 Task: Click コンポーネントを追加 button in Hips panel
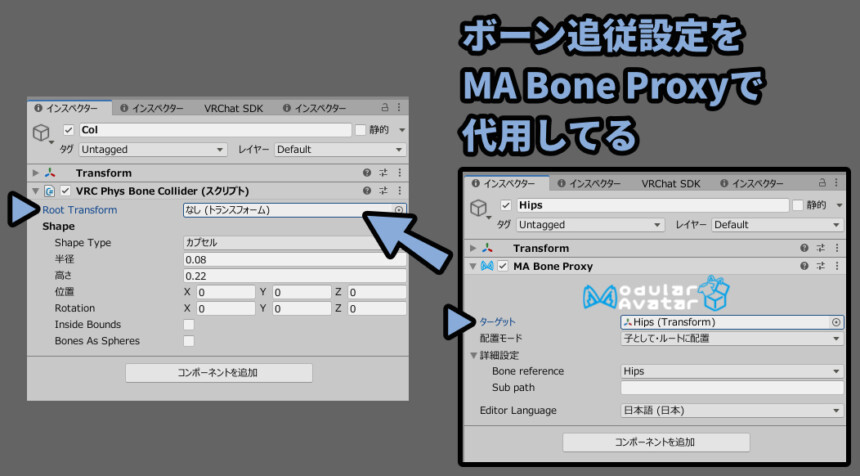pyautogui.click(x=656, y=442)
